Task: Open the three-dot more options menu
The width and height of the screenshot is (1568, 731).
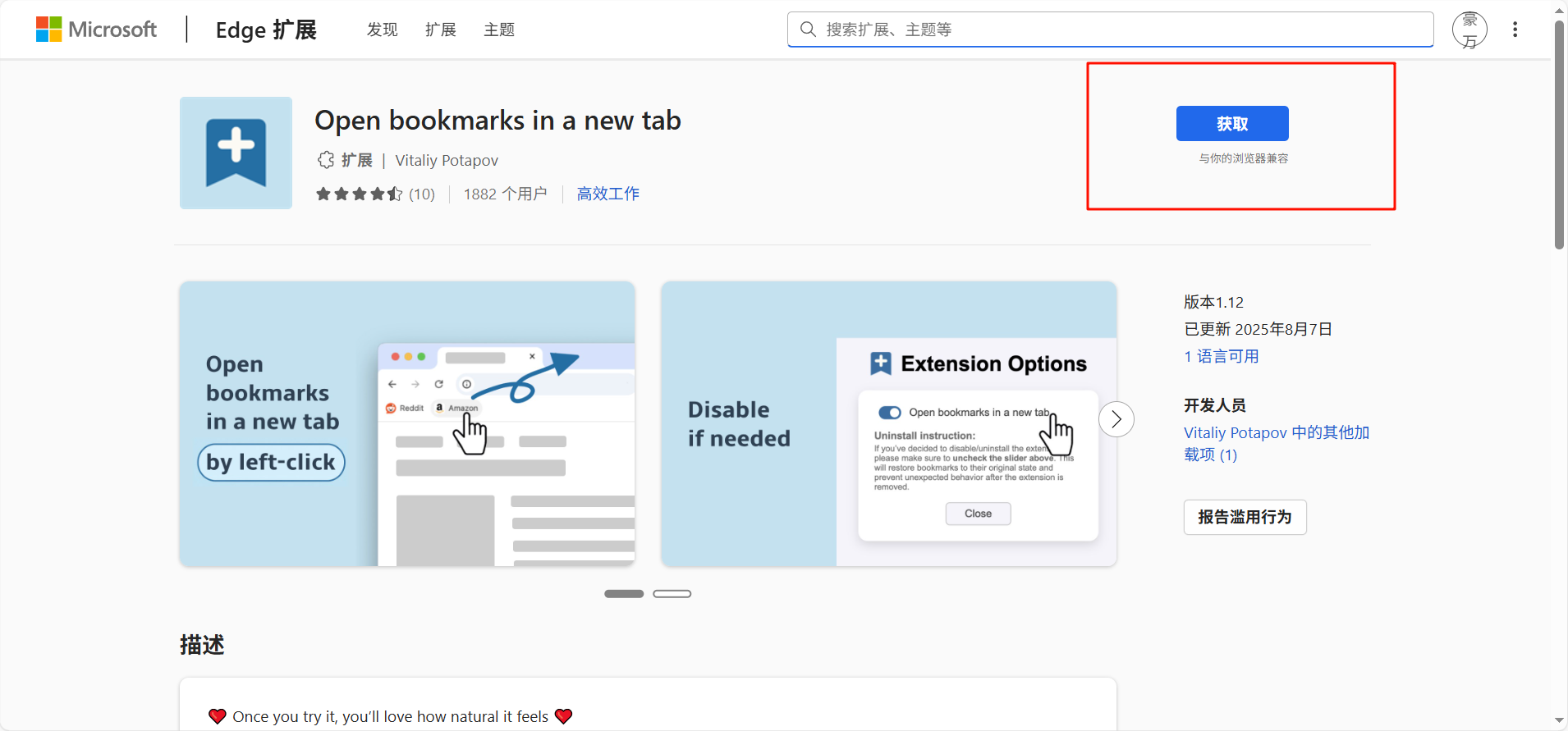Action: point(1515,30)
